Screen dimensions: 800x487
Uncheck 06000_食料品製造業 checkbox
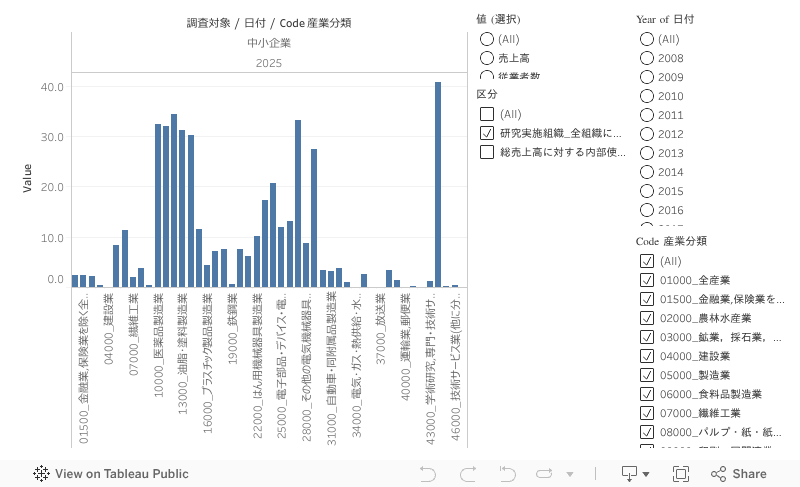pos(646,394)
